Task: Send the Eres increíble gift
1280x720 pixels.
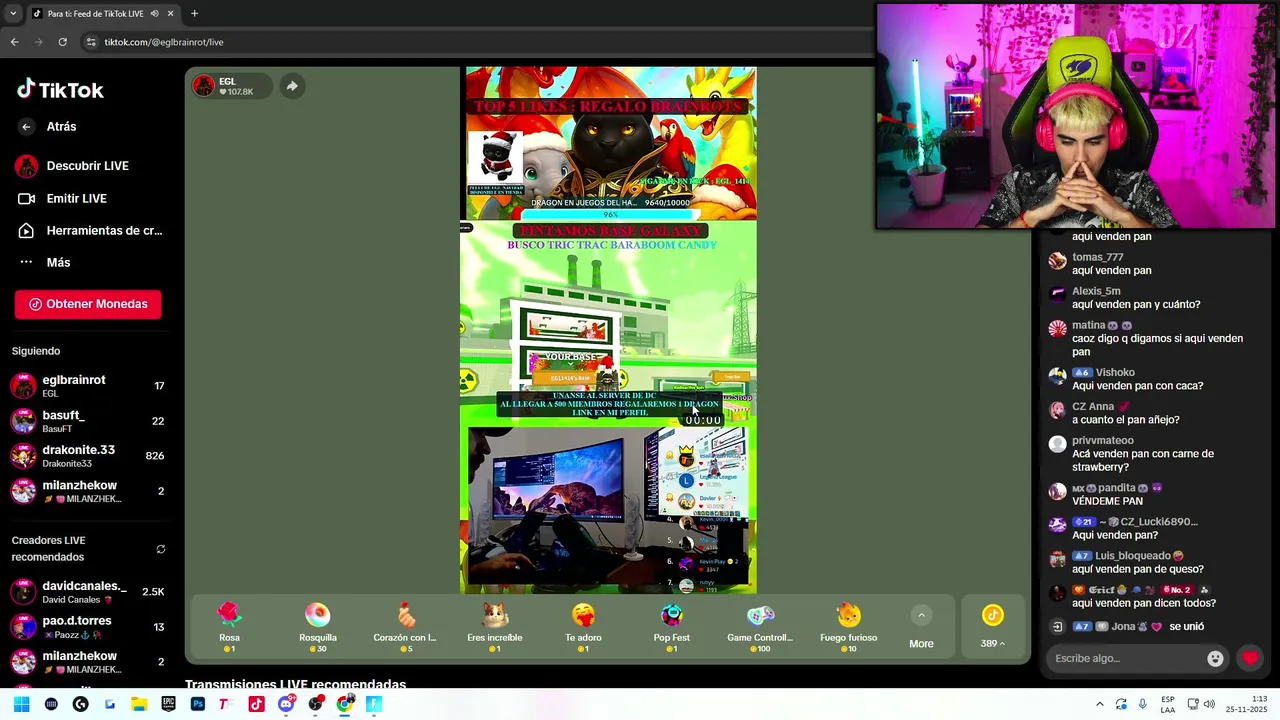Action: (x=495, y=627)
